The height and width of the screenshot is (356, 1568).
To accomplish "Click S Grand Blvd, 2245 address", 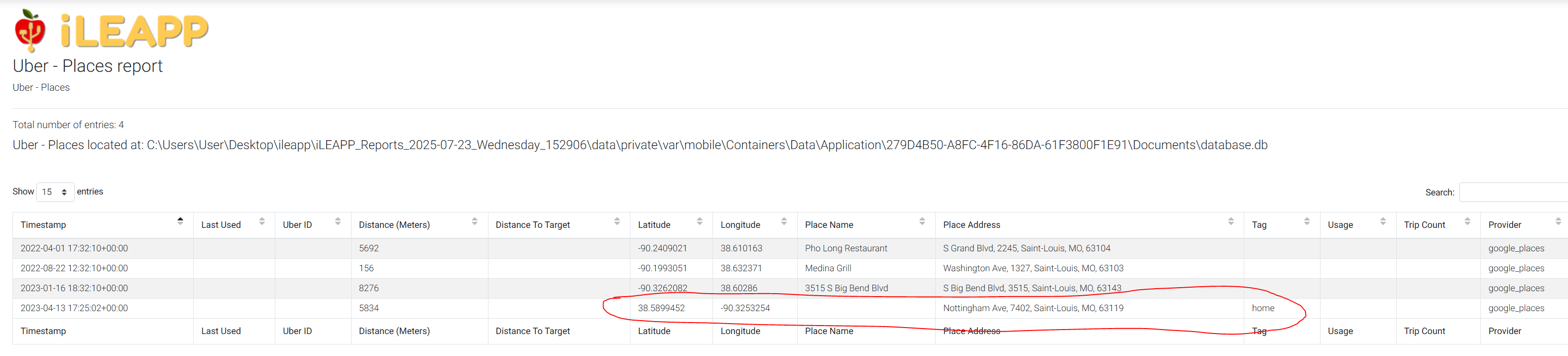I will pos(1027,248).
